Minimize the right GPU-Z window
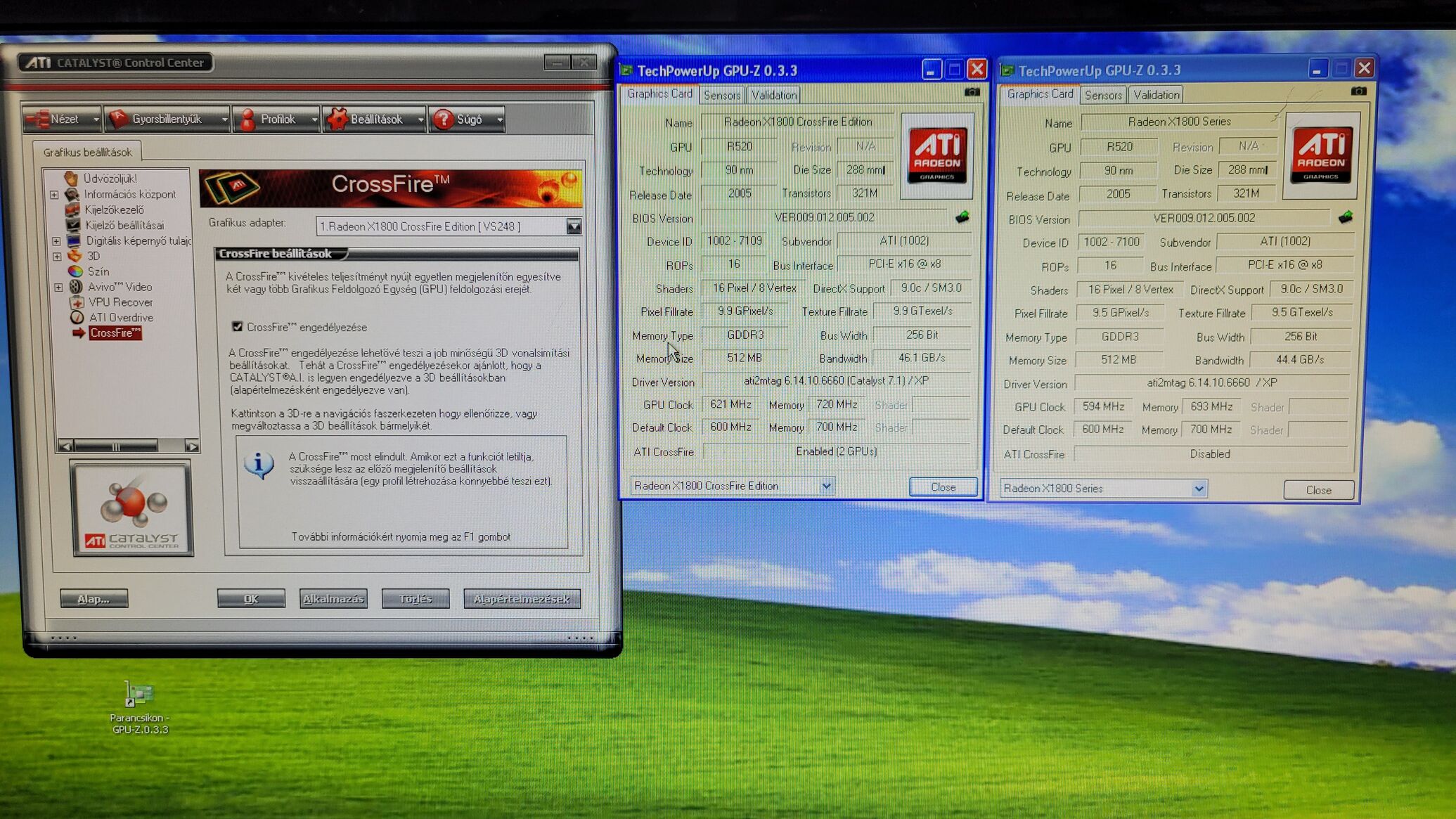1456x819 pixels. coord(1318,69)
